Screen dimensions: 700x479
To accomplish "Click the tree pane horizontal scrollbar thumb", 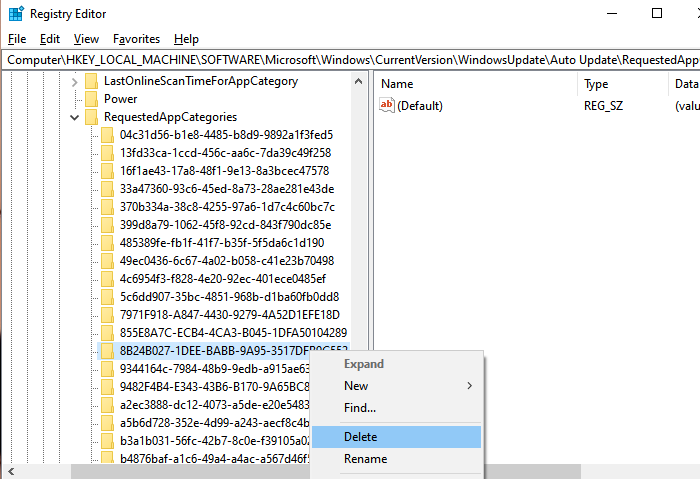I will (x=326, y=471).
